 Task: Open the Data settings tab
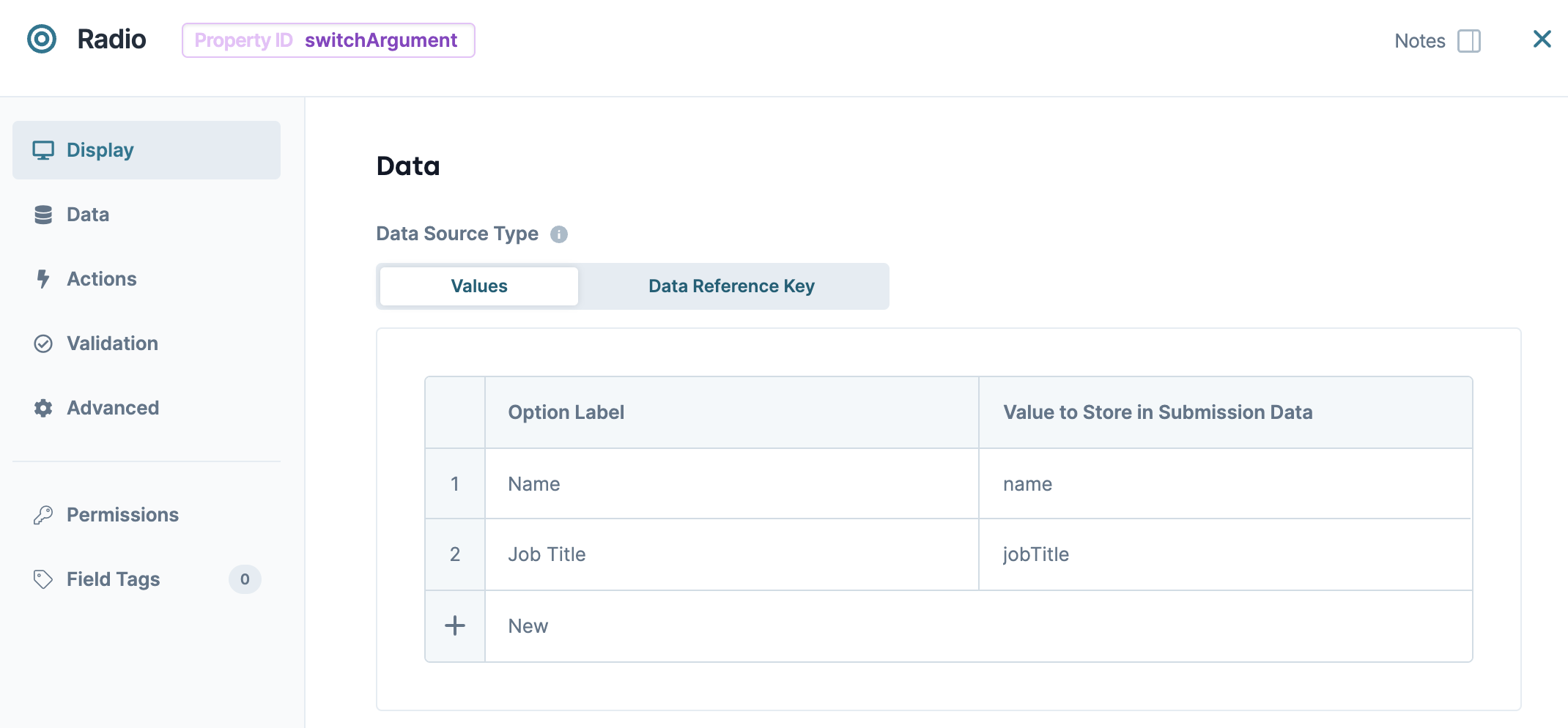point(147,215)
